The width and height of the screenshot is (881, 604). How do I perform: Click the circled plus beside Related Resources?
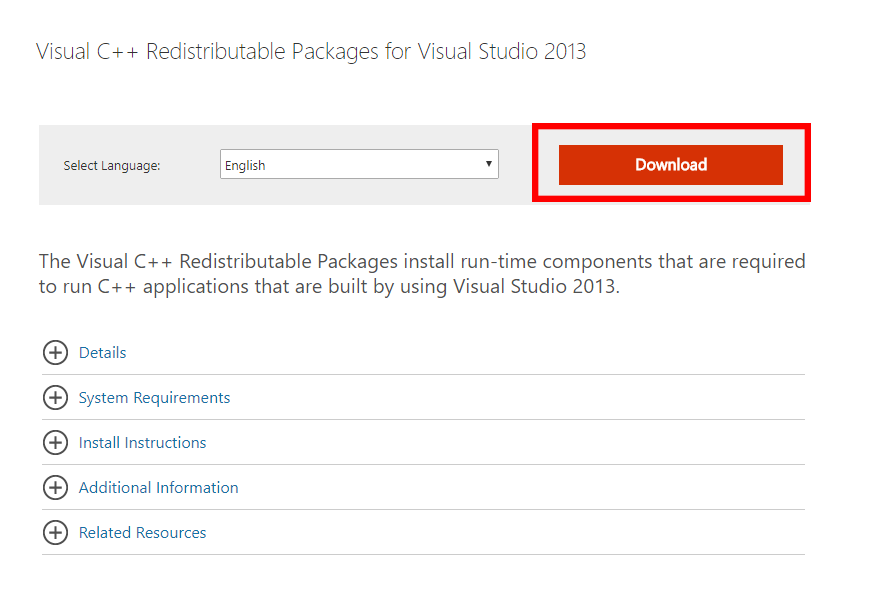tap(55, 533)
